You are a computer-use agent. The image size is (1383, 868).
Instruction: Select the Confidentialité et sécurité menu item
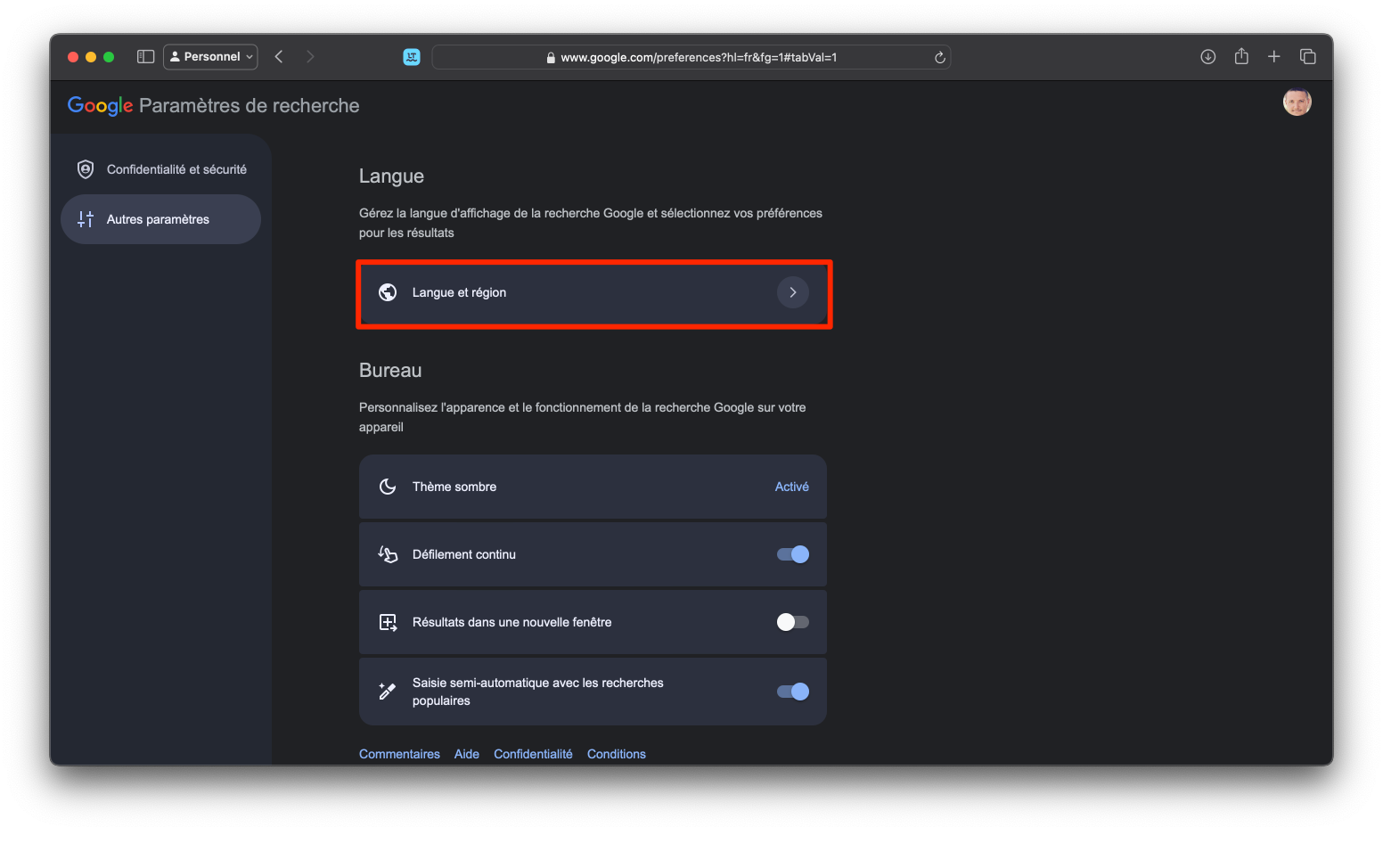point(161,169)
